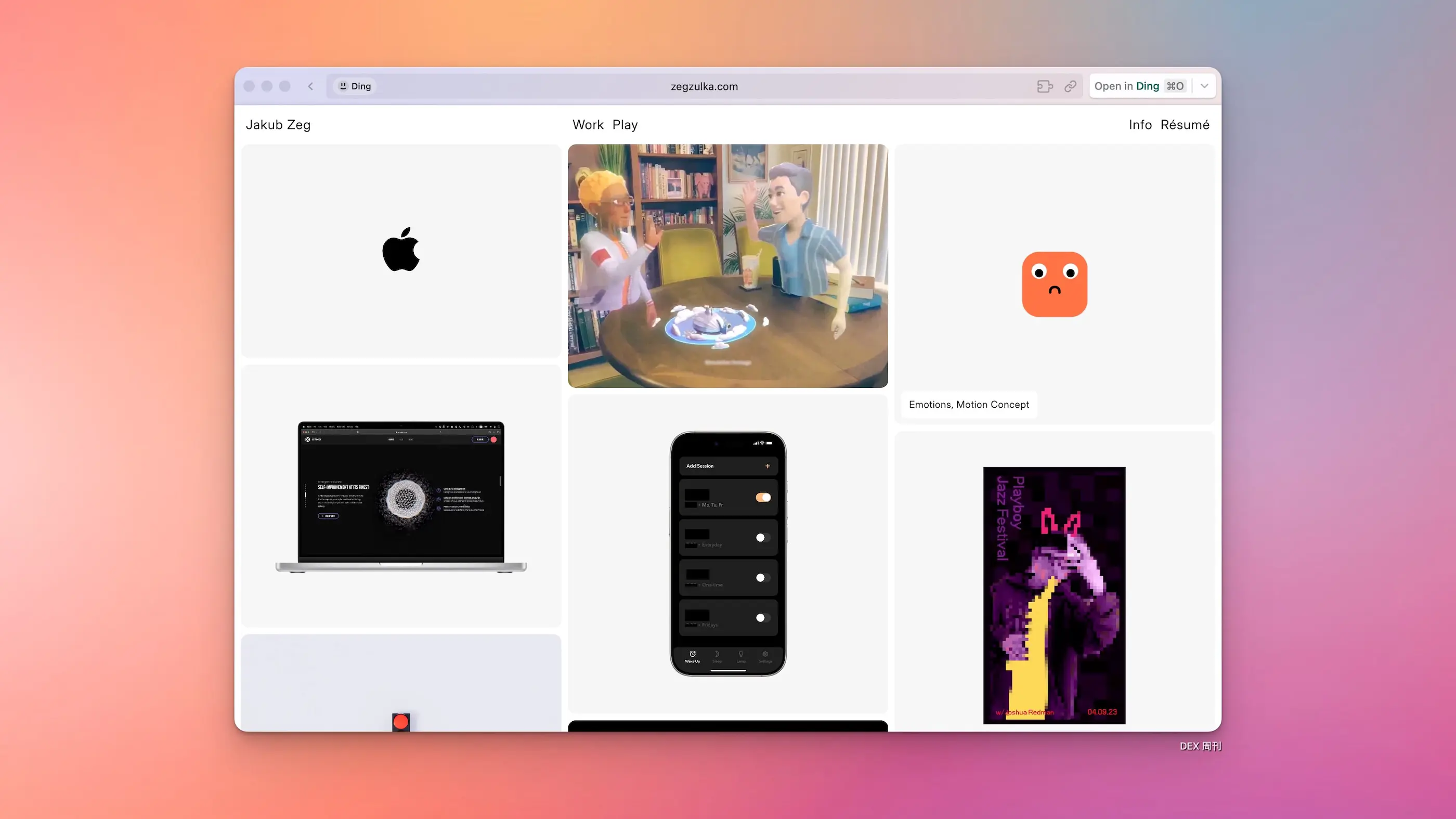Go back with the browser arrow
The width and height of the screenshot is (1456, 819).
point(310,86)
